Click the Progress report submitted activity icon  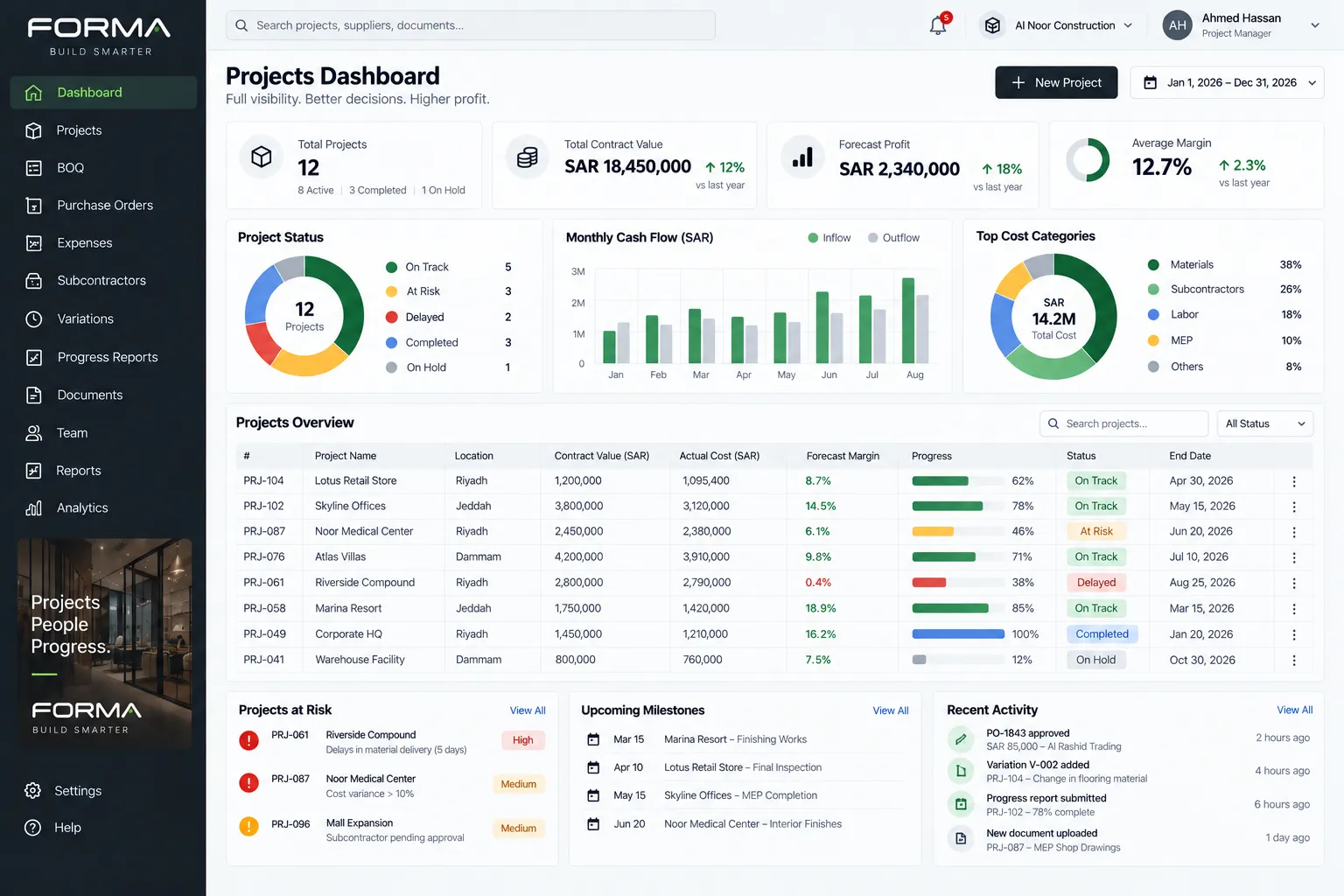[961, 804]
